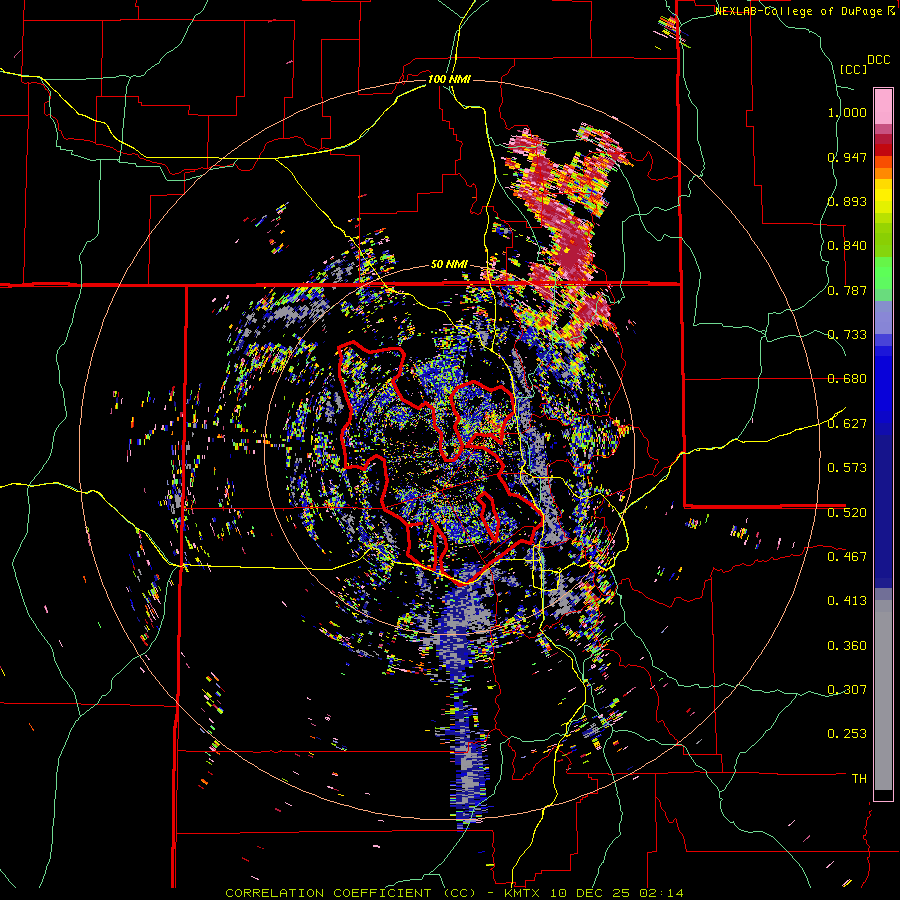This screenshot has width=900, height=900.
Task: Click the 0.413 scale value
Action: (x=847, y=601)
